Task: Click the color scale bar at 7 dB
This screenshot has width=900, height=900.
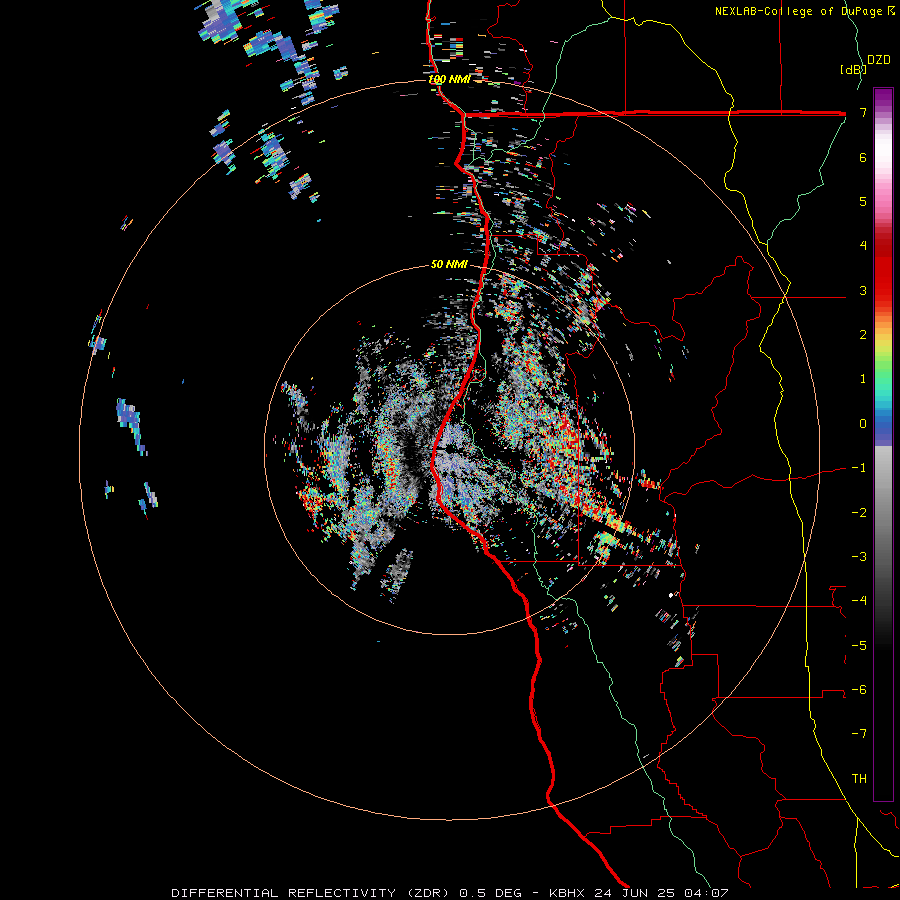Action: tap(883, 112)
